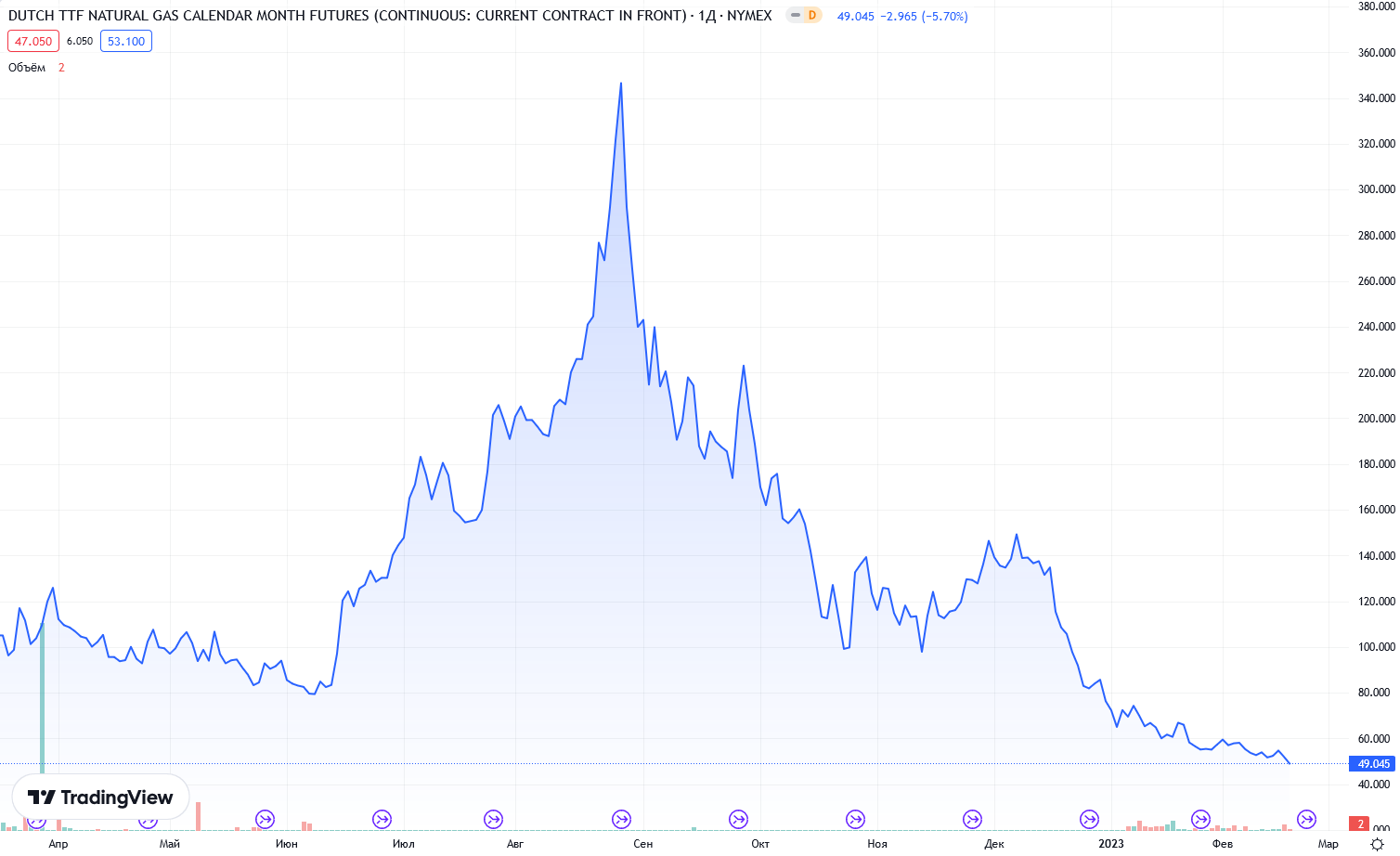Click the red volume value label on axis
Image resolution: width=1400 pixels, height=856 pixels.
coord(1361,824)
